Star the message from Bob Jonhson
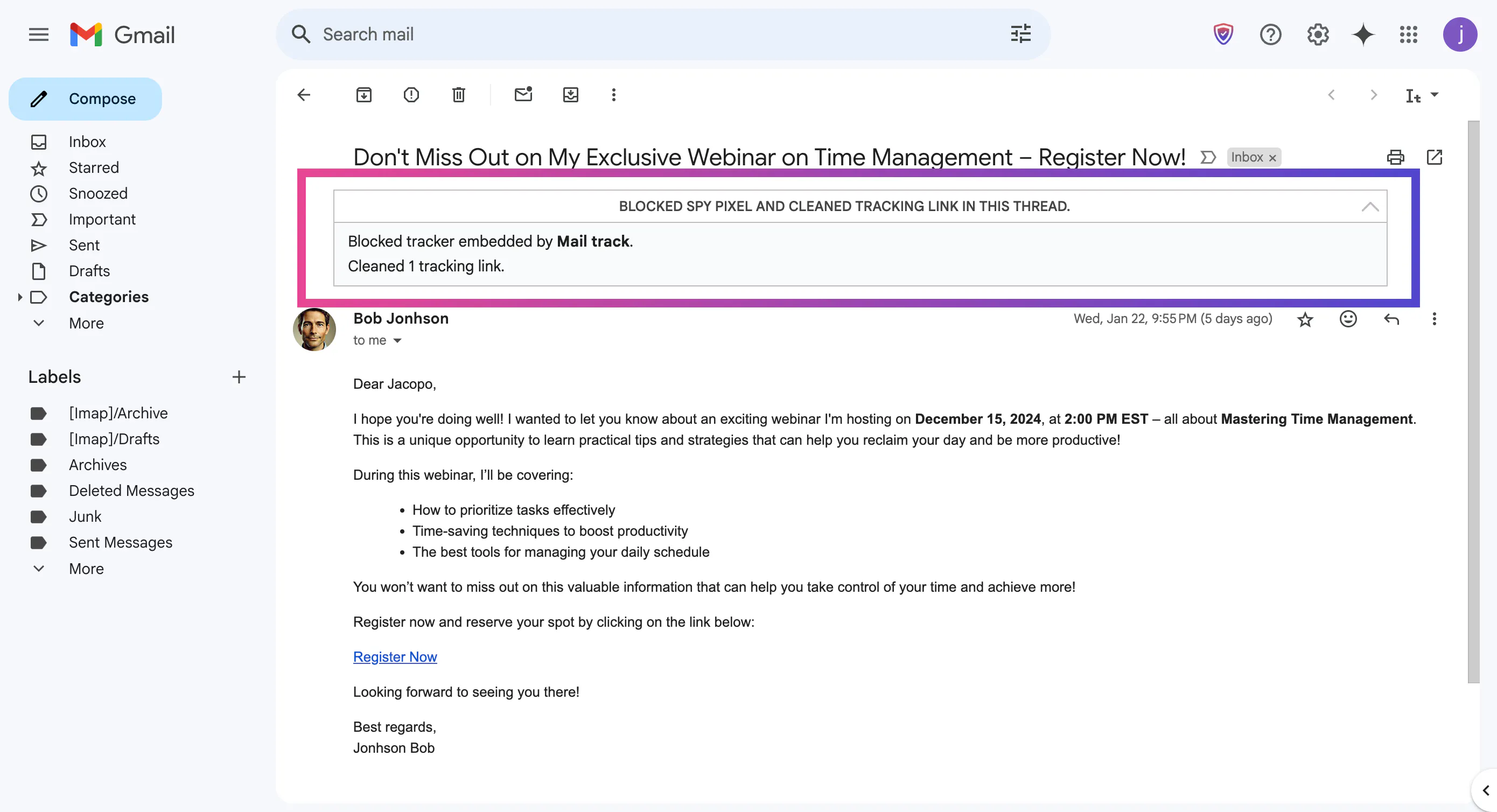This screenshot has width=1497, height=812. tap(1305, 319)
